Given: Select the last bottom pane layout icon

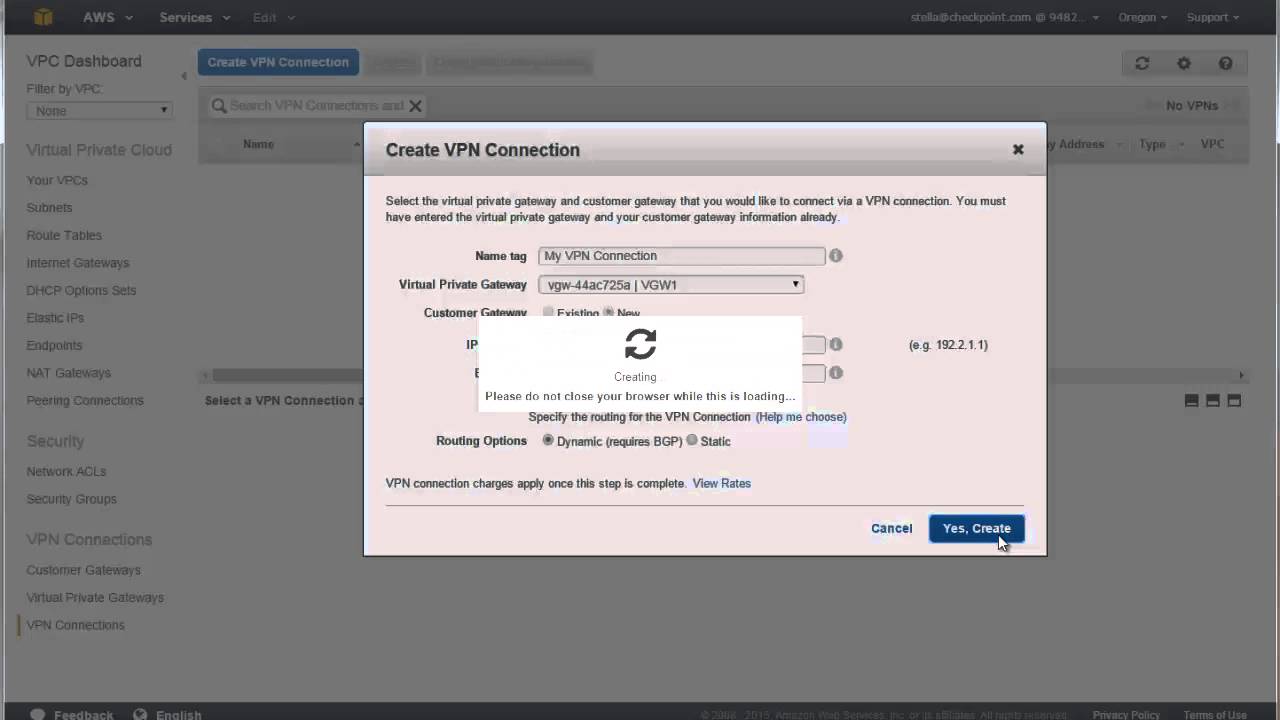Looking at the screenshot, I should (x=1234, y=400).
